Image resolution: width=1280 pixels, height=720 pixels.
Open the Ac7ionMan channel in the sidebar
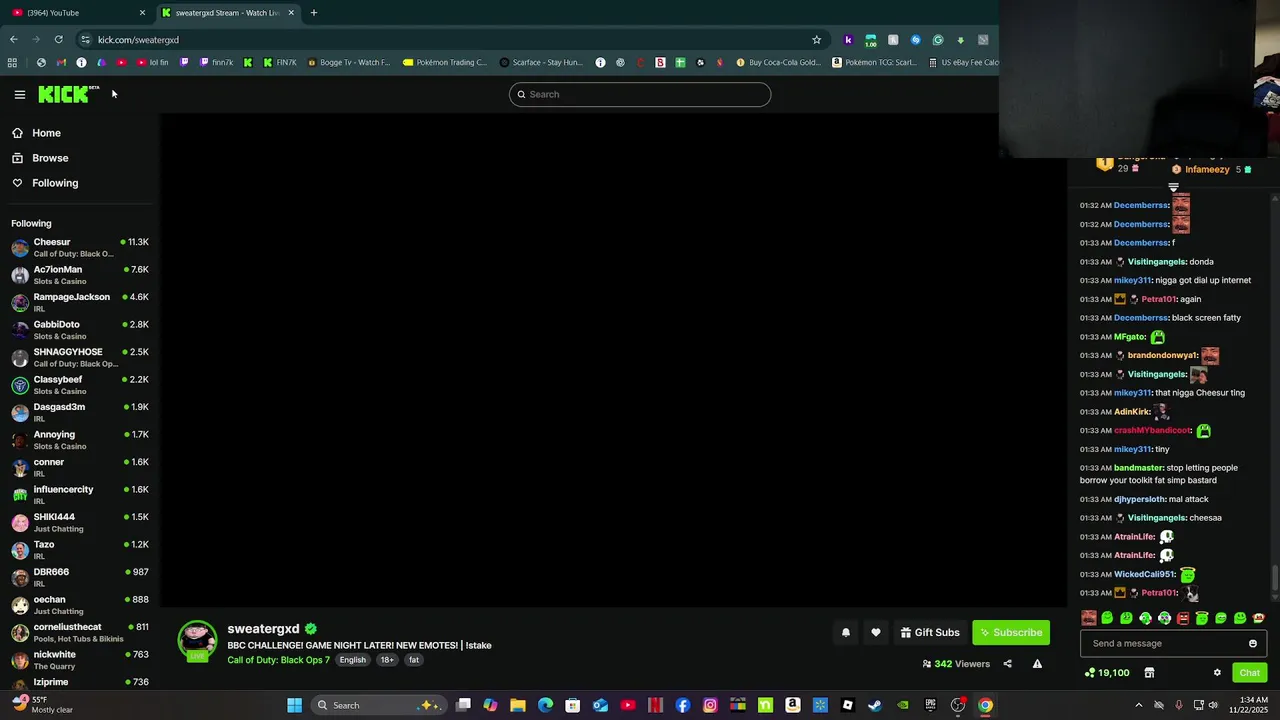pos(80,275)
